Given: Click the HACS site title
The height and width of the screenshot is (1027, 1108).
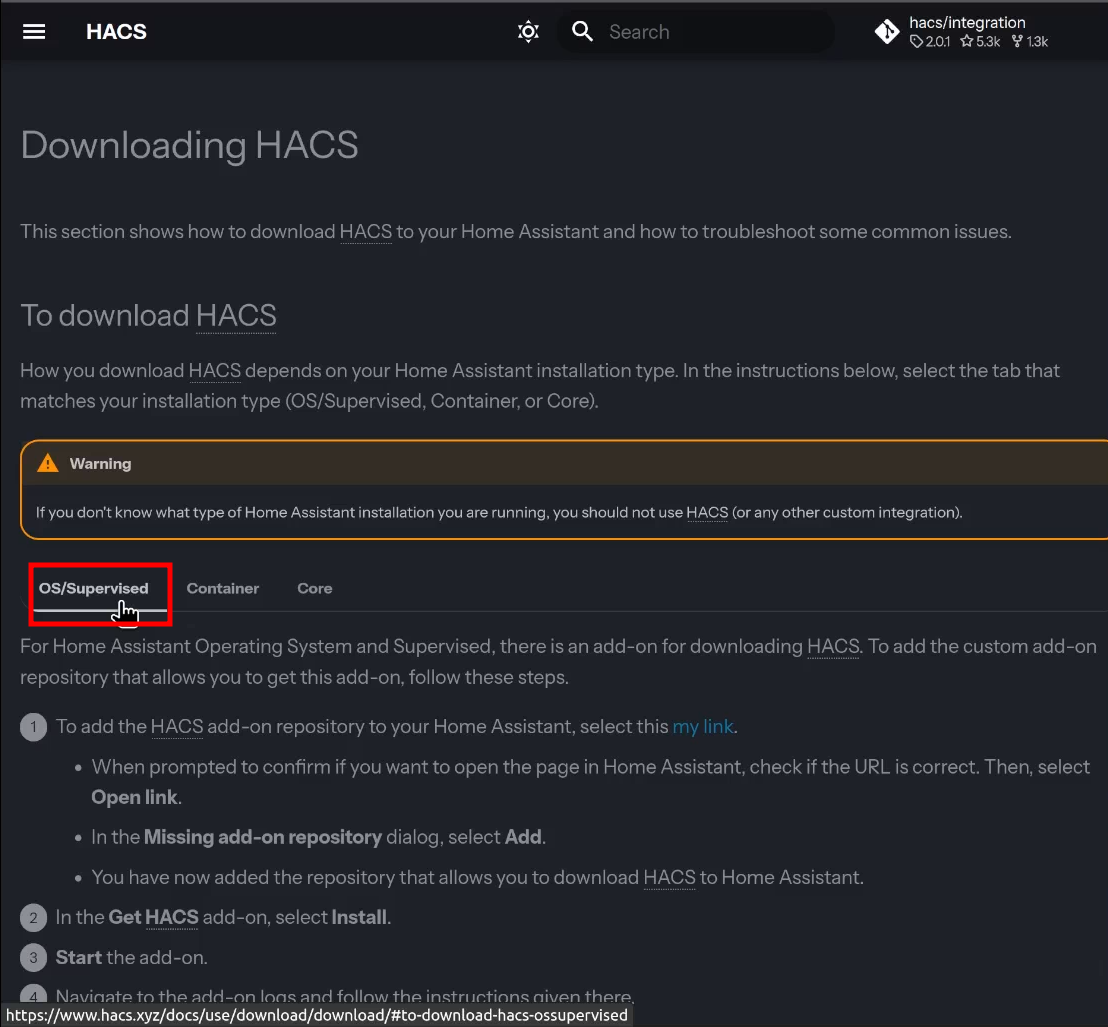Looking at the screenshot, I should [117, 32].
